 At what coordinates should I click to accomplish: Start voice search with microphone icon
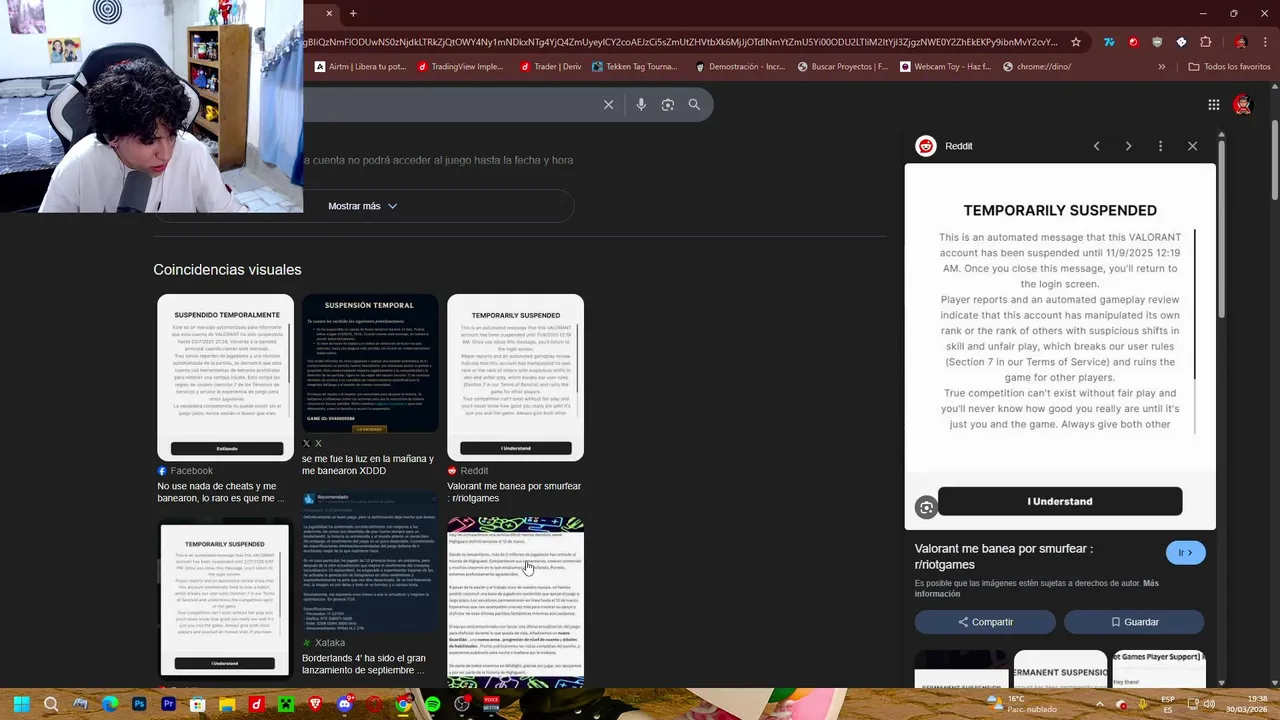pyautogui.click(x=641, y=104)
